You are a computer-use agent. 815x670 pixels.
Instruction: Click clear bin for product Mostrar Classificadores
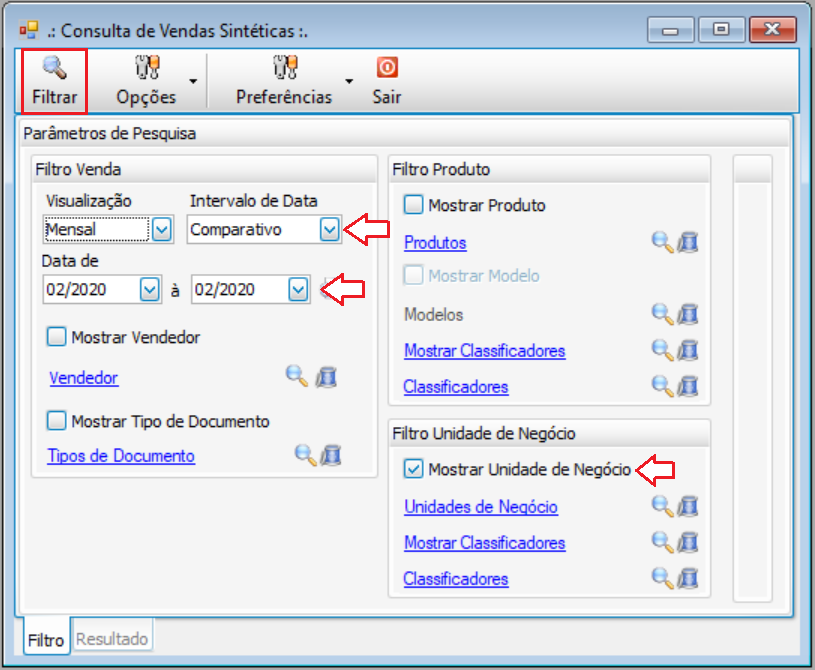[688, 351]
